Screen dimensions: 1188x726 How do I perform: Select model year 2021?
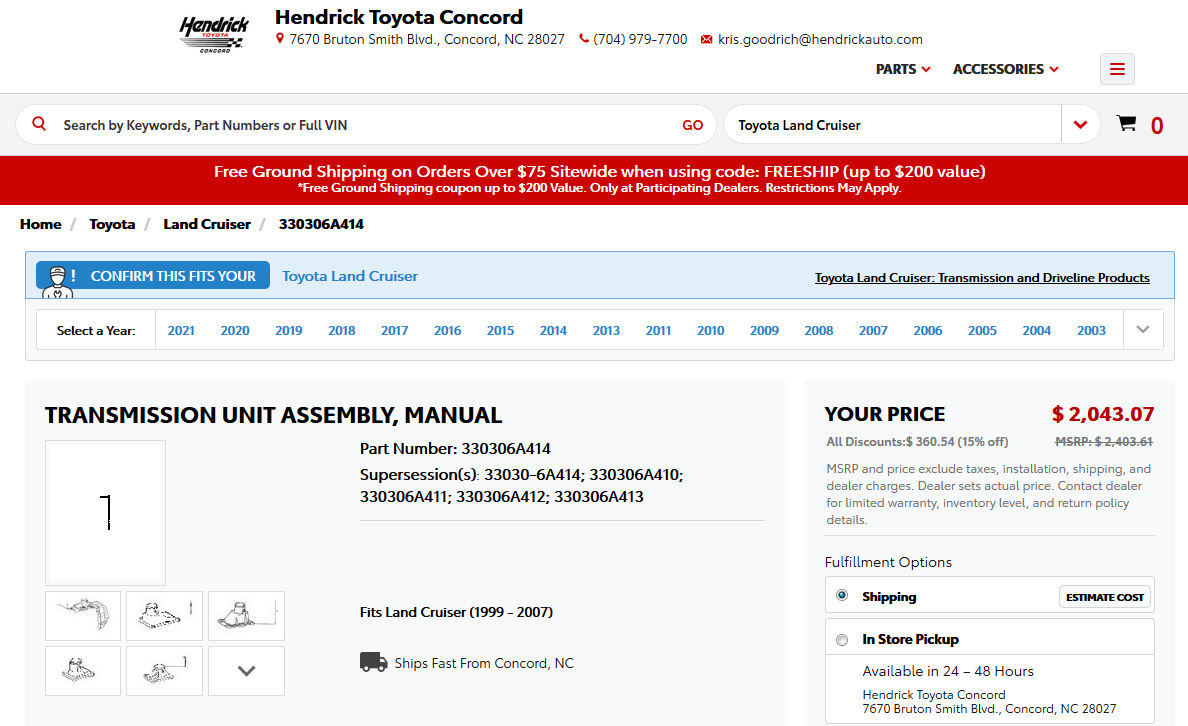point(181,330)
